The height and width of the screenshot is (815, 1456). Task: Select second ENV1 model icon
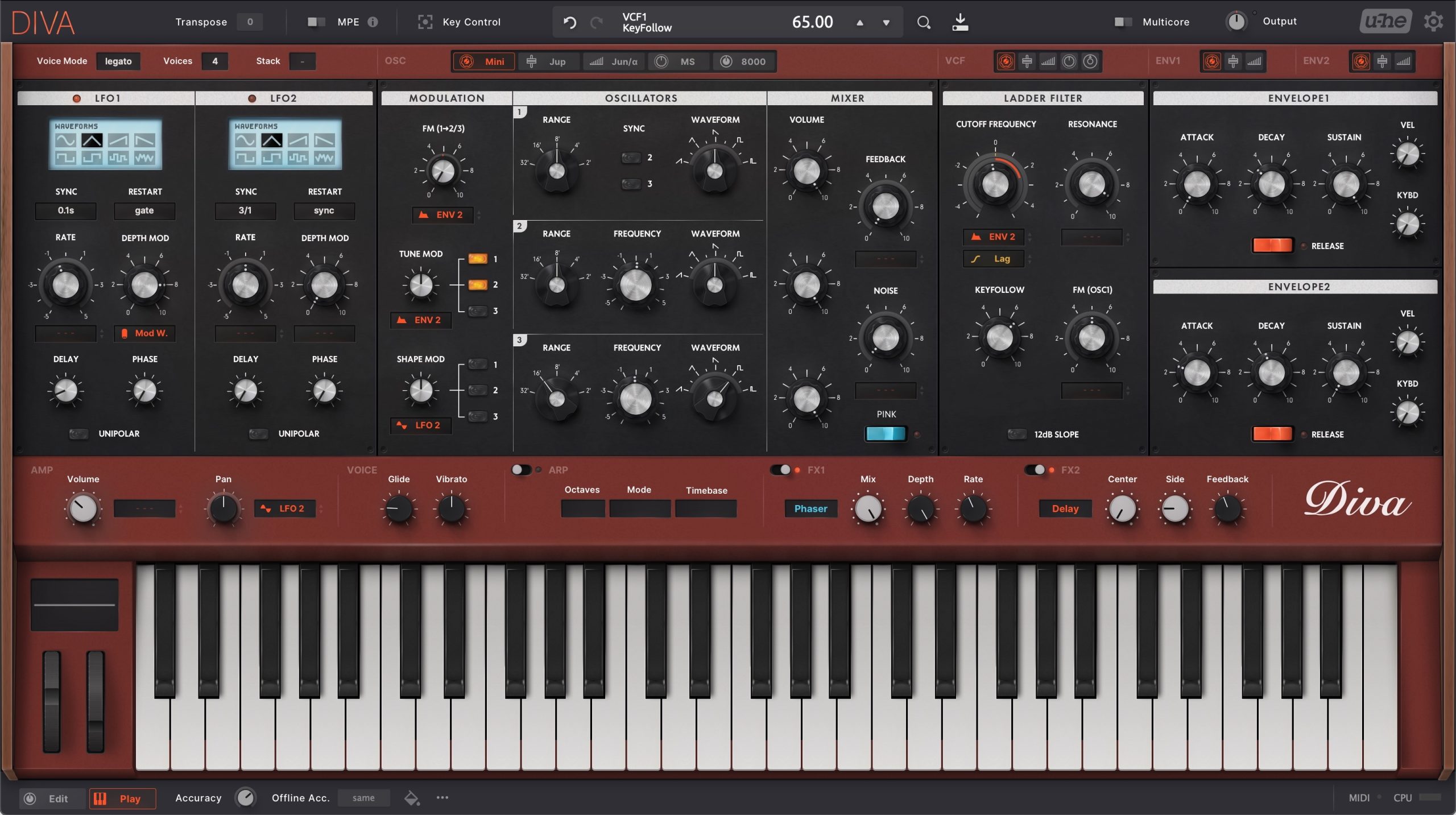[x=1232, y=61]
